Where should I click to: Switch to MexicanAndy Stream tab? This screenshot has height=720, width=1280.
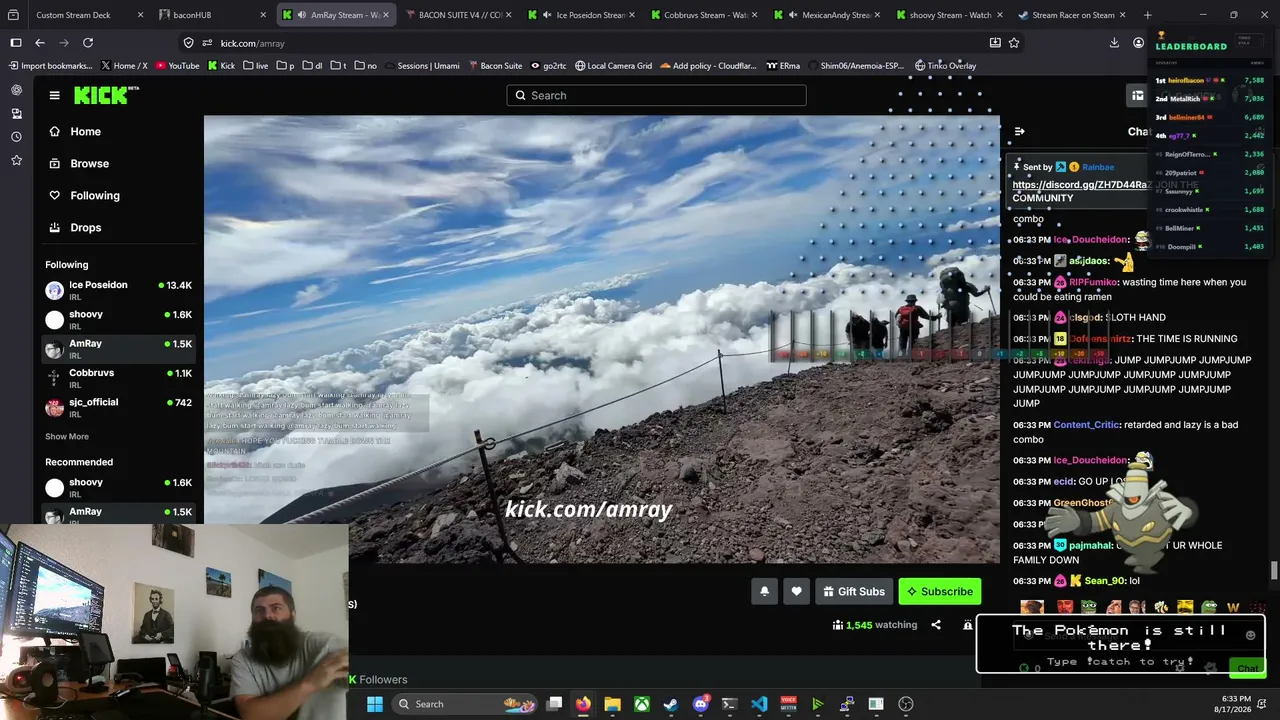pos(826,15)
